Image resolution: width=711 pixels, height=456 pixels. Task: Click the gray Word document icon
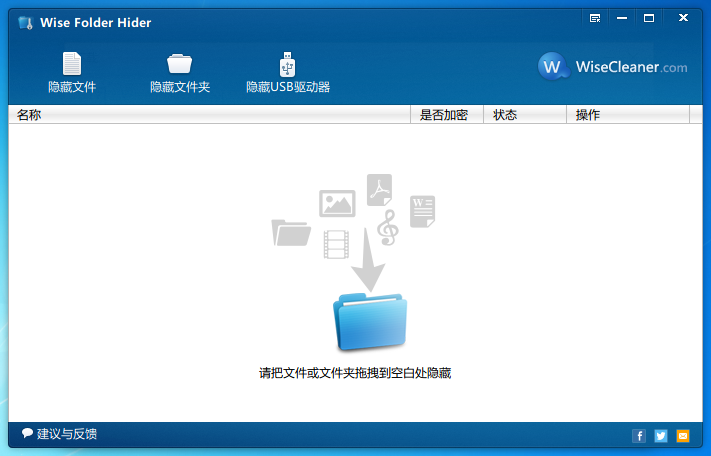click(422, 211)
